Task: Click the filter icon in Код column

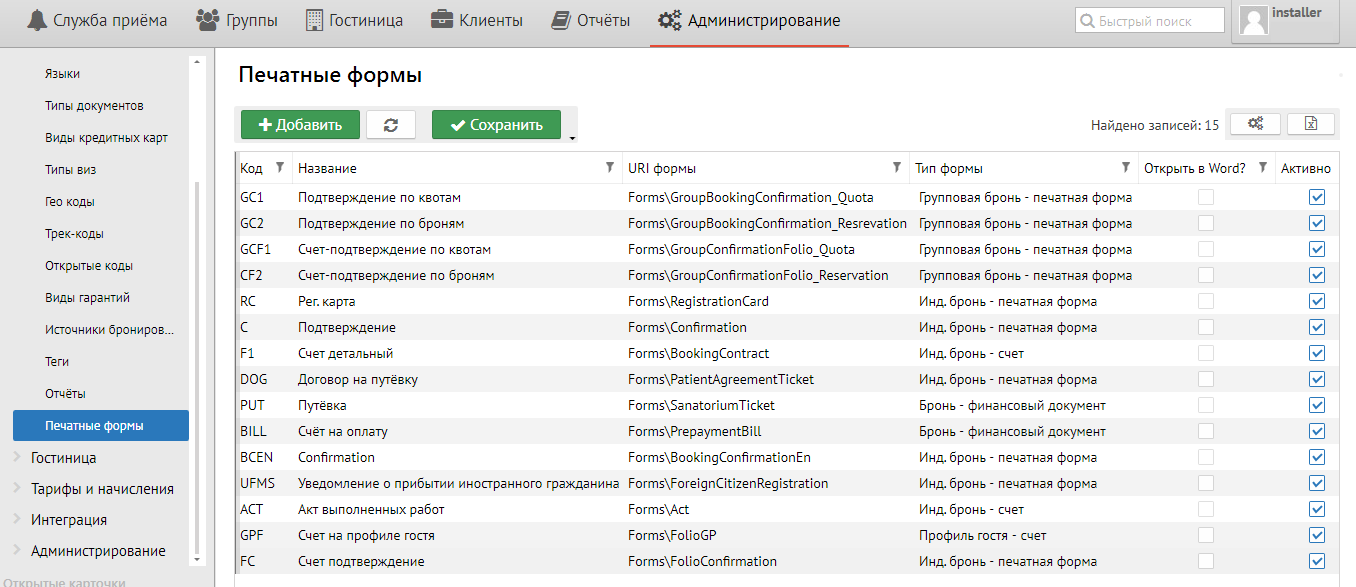Action: tap(280, 167)
